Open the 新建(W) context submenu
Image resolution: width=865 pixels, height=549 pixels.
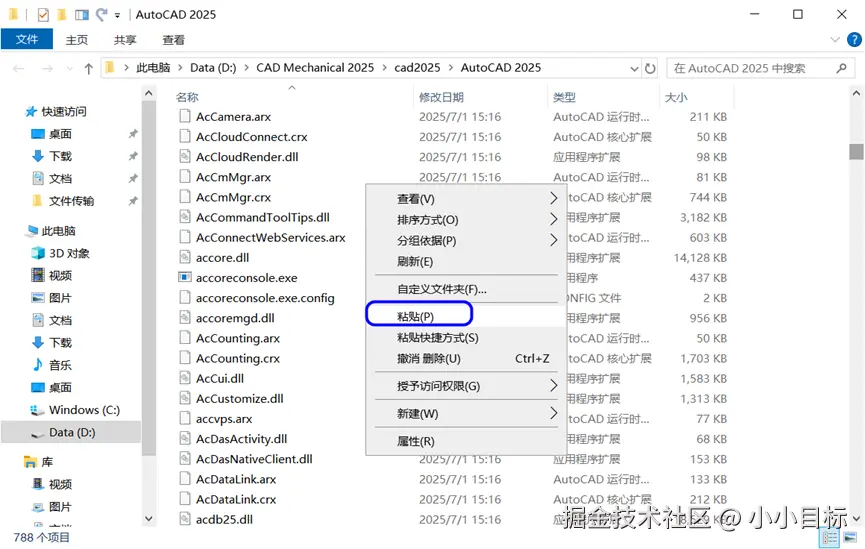coord(466,414)
